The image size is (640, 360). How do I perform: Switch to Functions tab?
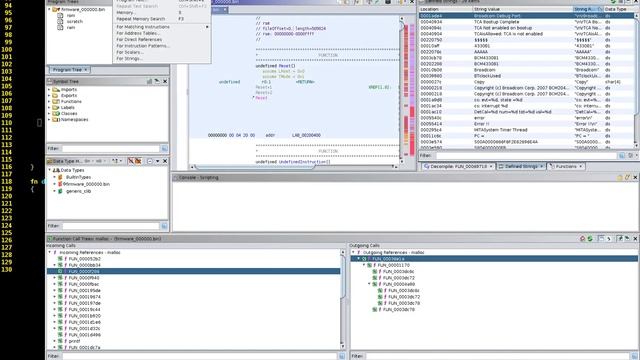(x=566, y=167)
